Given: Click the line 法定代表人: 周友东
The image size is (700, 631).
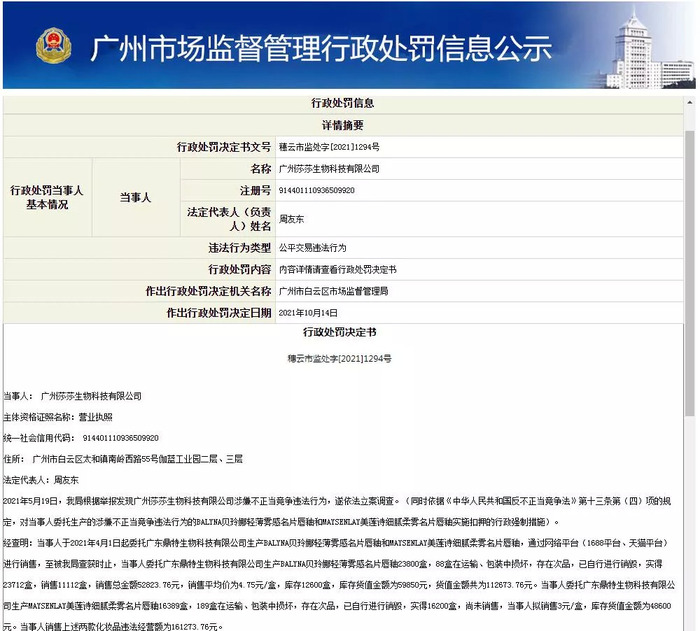Looking at the screenshot, I should 41,480.
